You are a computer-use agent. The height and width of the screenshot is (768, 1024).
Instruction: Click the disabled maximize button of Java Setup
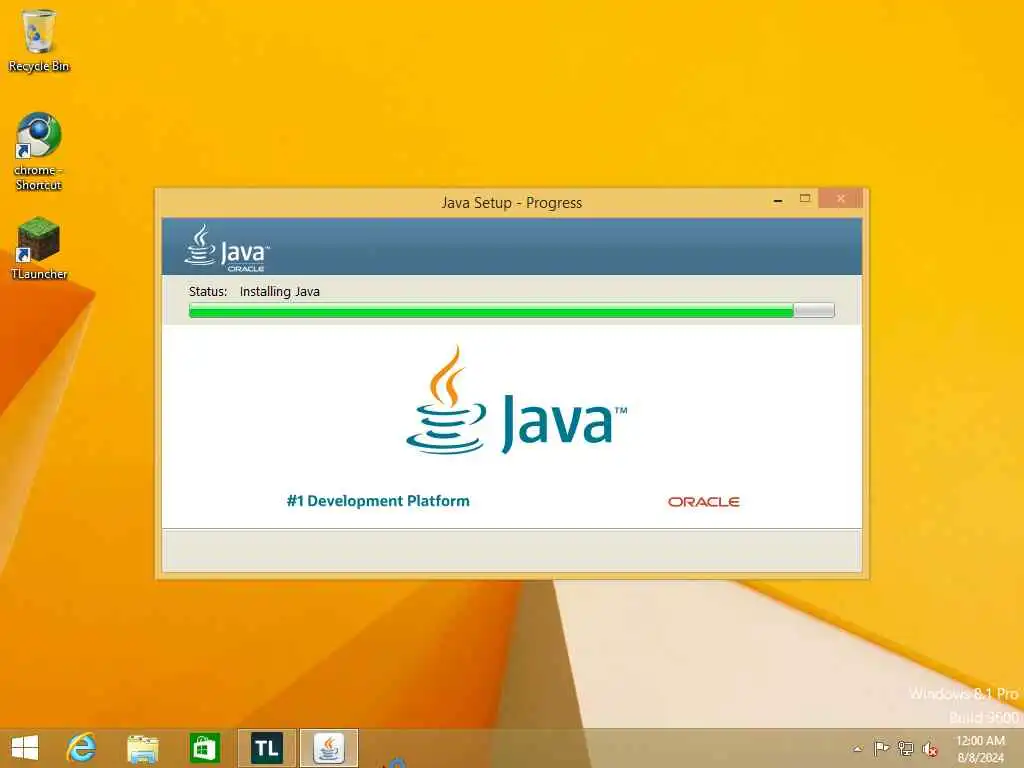click(x=805, y=199)
